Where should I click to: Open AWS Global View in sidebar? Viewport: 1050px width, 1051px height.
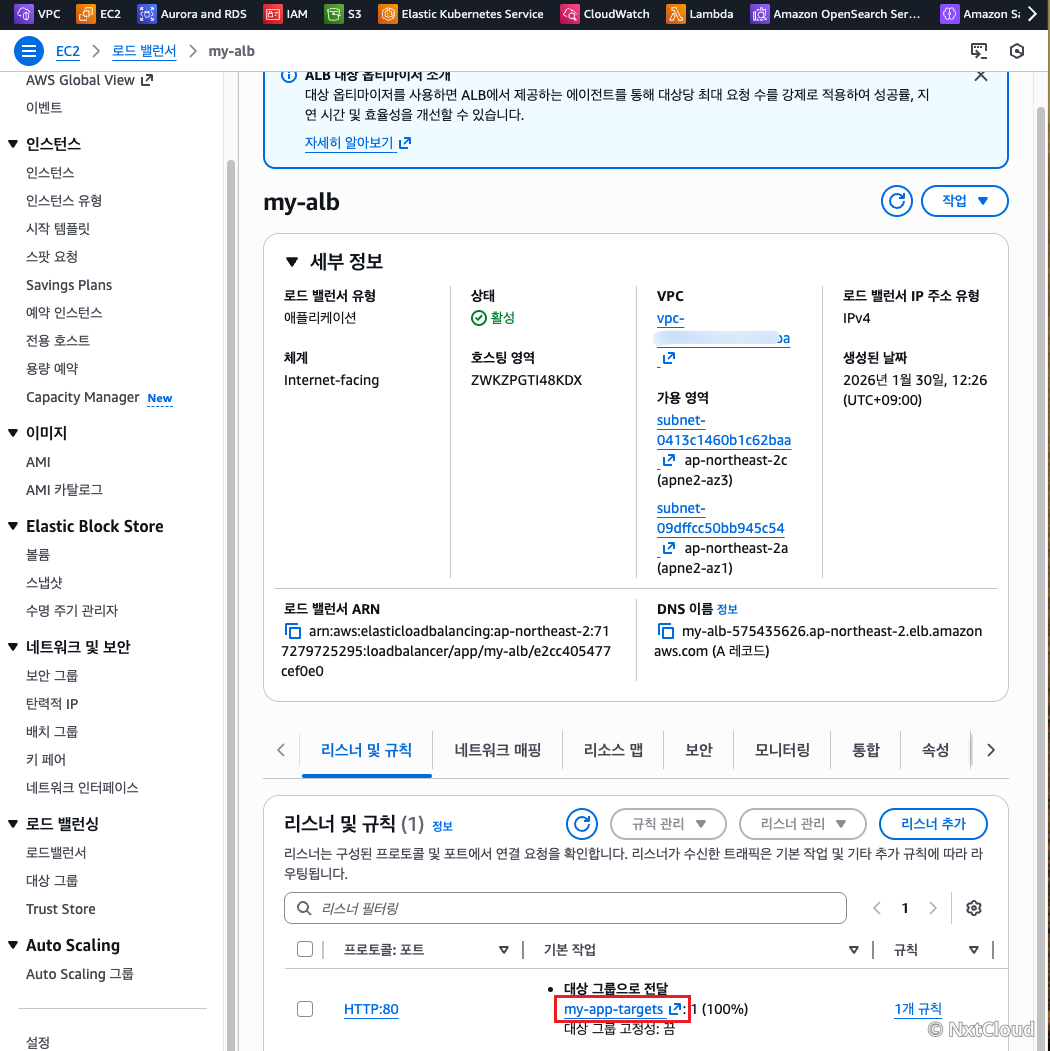(x=89, y=80)
